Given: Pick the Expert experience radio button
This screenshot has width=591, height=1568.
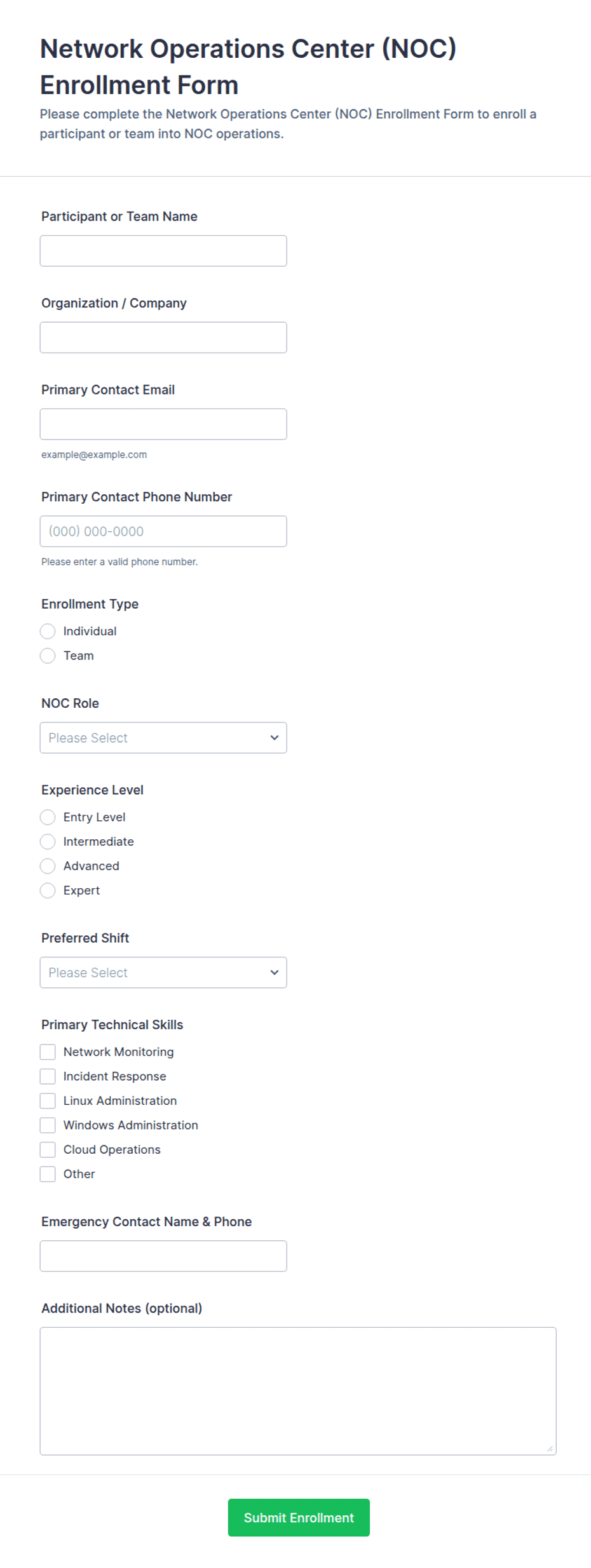Looking at the screenshot, I should click(48, 890).
